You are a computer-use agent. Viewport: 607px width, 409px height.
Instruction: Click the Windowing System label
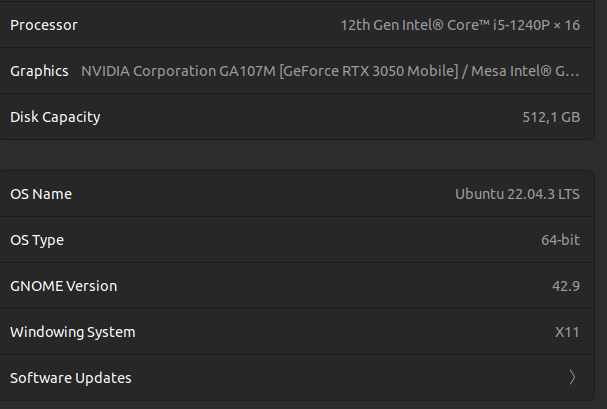click(73, 332)
